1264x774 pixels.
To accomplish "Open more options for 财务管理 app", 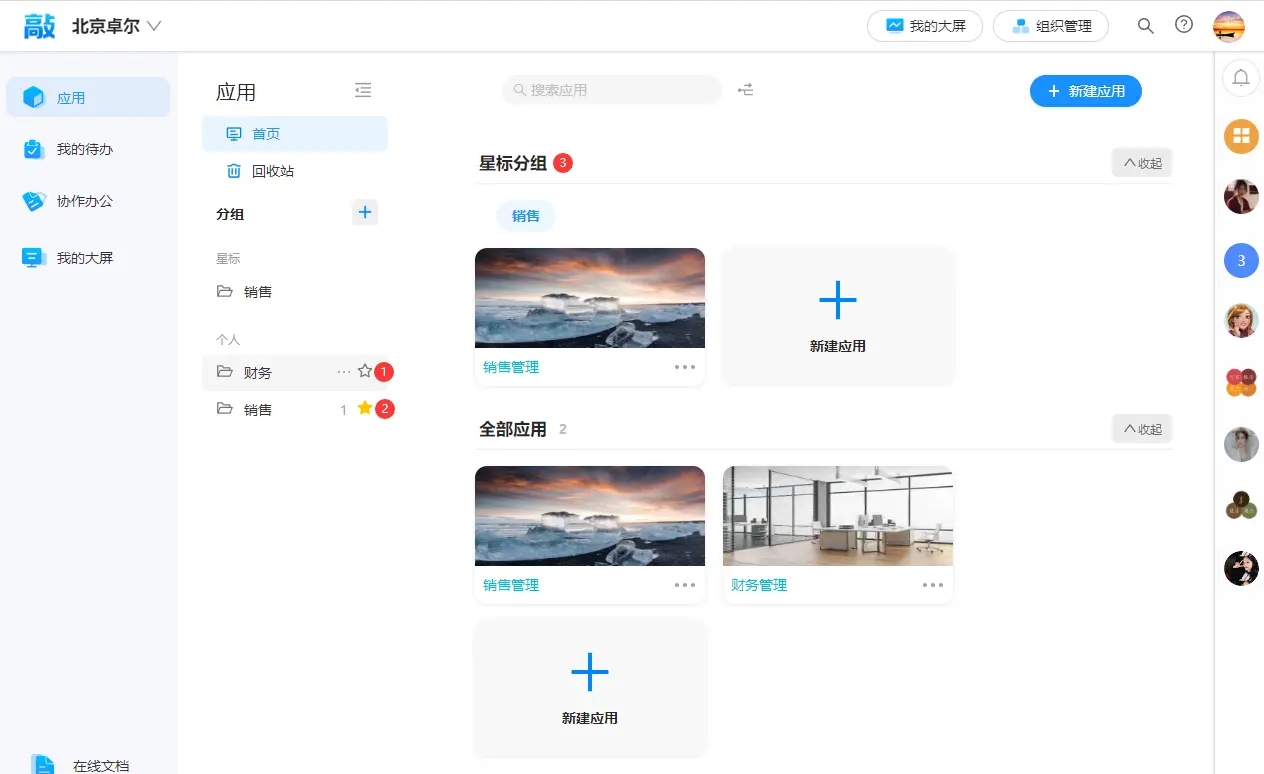I will (x=933, y=585).
